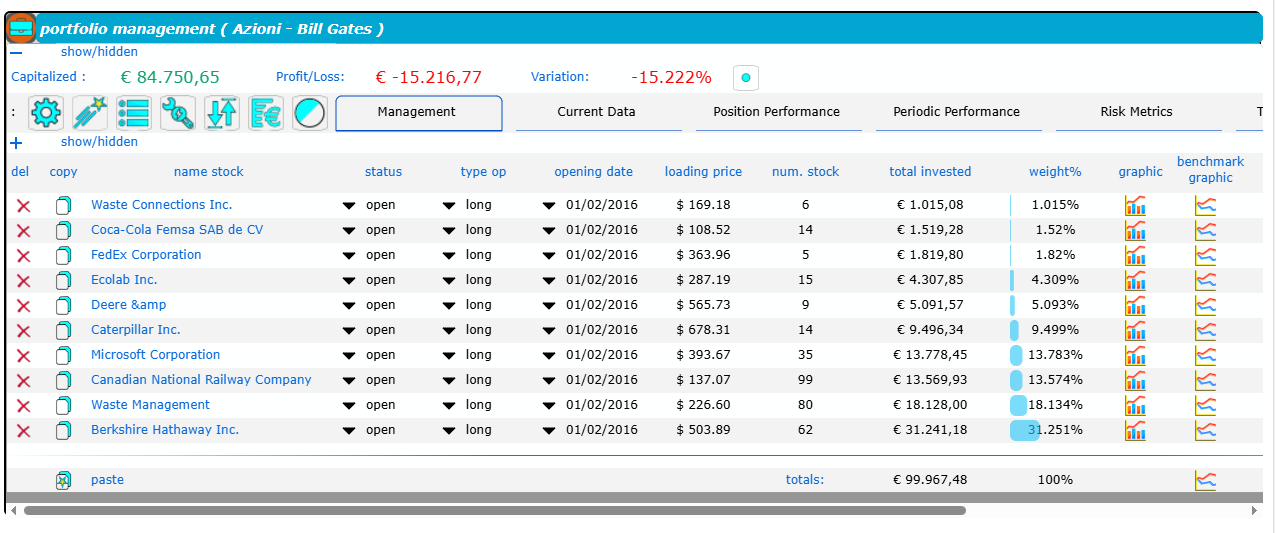The image size is (1275, 533).
Task: Switch to the Position Performance tab
Action: (776, 112)
